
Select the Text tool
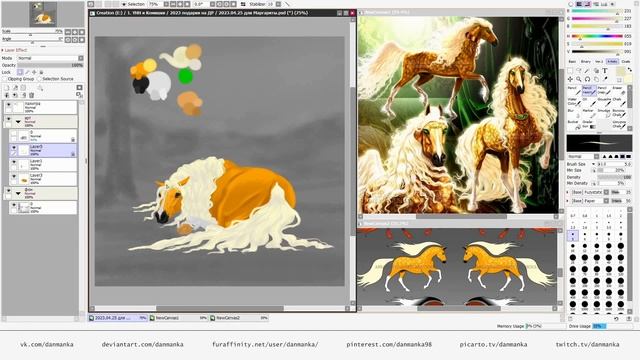coord(605,71)
